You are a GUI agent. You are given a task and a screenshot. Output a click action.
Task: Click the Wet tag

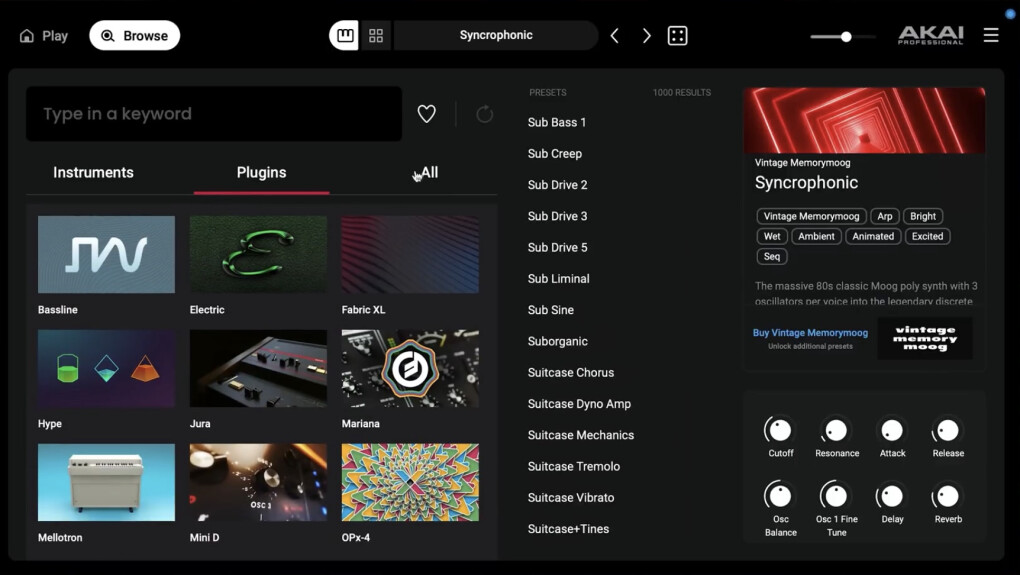coord(772,236)
